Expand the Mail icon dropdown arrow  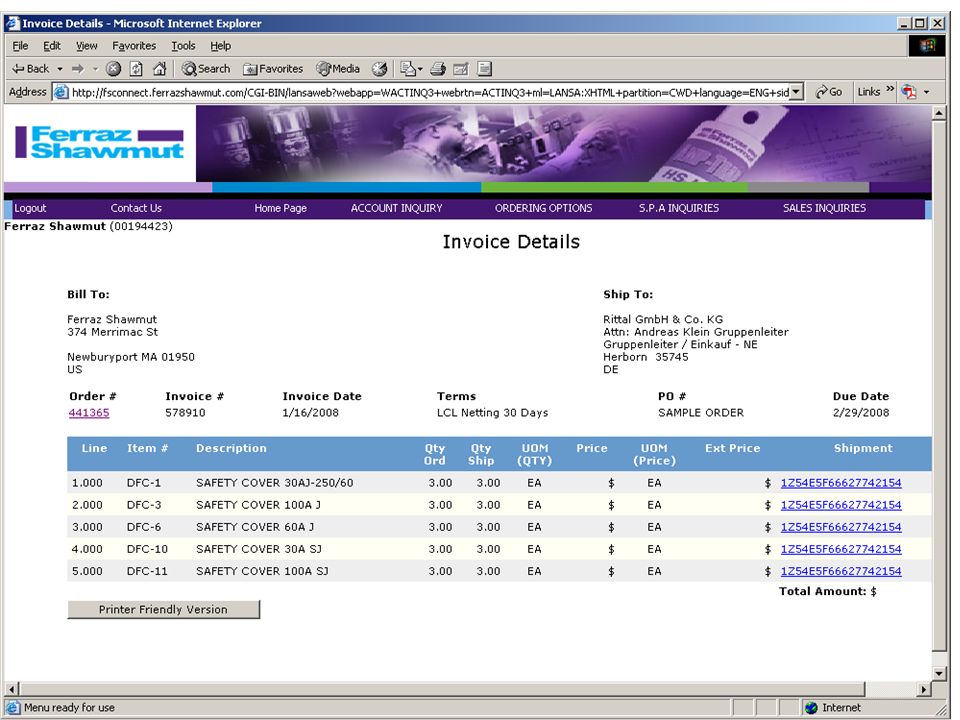pyautogui.click(x=420, y=69)
